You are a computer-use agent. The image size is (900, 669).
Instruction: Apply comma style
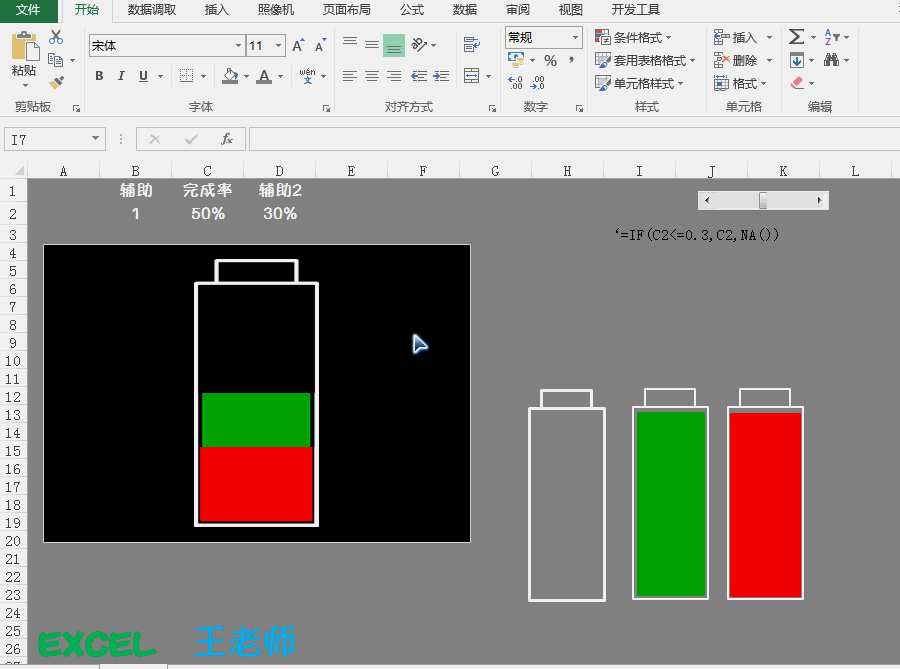(x=571, y=60)
